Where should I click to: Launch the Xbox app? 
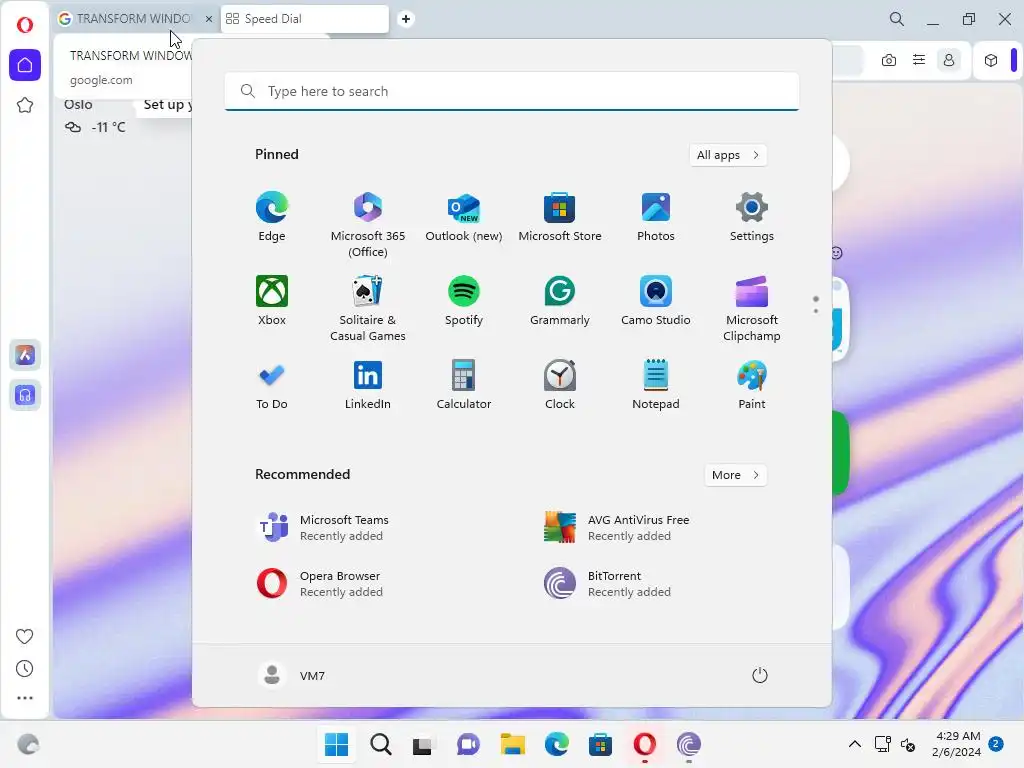[272, 301]
